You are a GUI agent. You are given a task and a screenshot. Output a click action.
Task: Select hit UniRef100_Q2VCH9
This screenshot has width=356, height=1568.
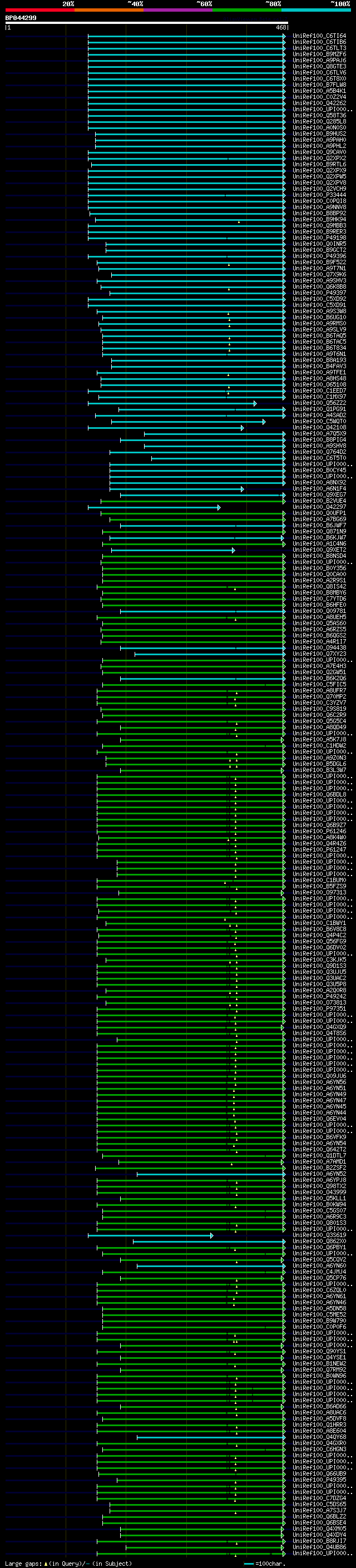[x=319, y=189]
